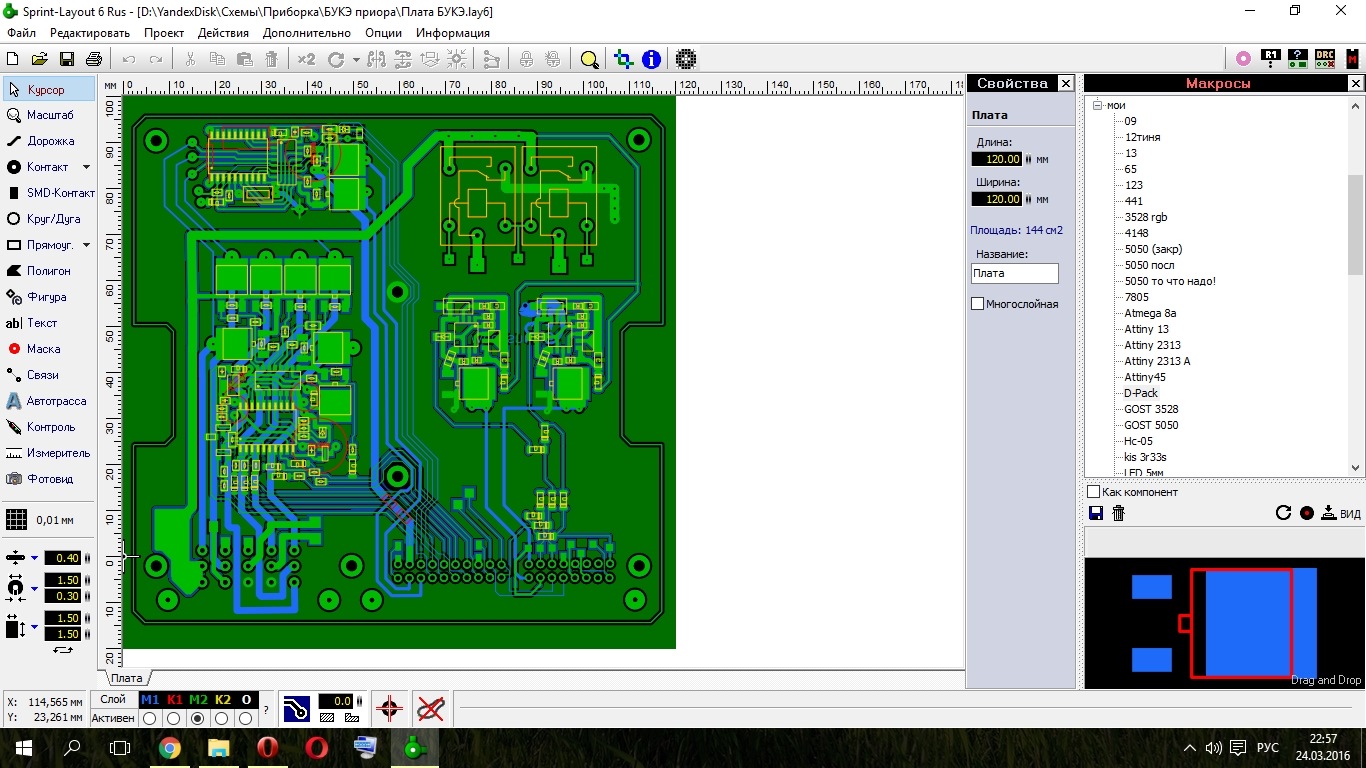This screenshot has width=1366, height=768.
Task: Check the Как компонент option below Макросы
Action: [x=1093, y=491]
